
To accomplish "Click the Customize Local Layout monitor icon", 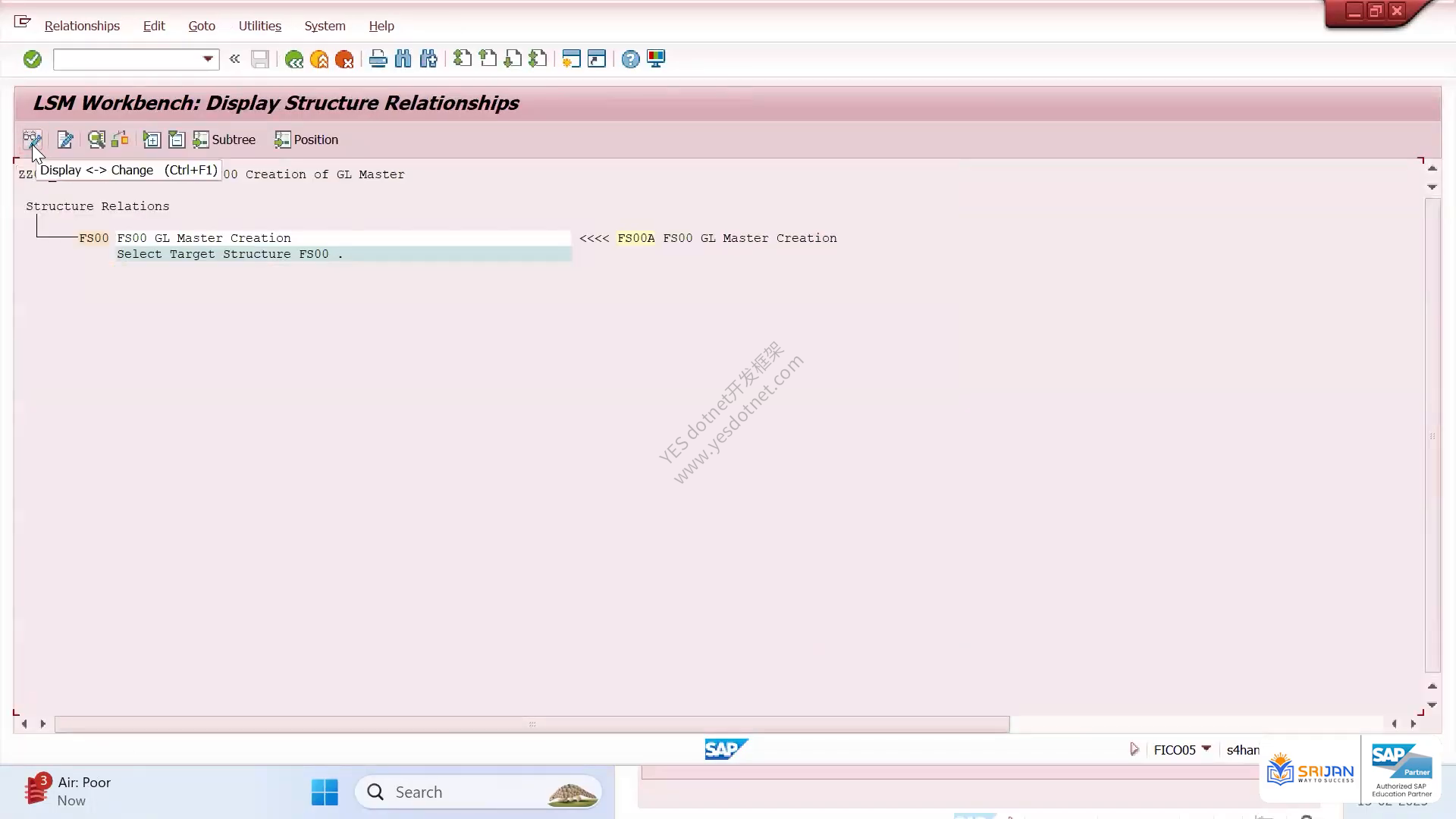I will pos(656,59).
